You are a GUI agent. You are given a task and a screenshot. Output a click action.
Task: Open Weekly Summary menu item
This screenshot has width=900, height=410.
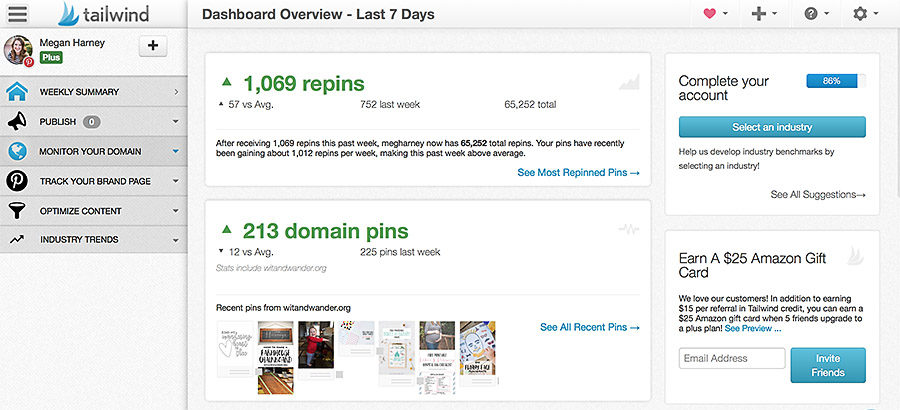pyautogui.click(x=94, y=91)
